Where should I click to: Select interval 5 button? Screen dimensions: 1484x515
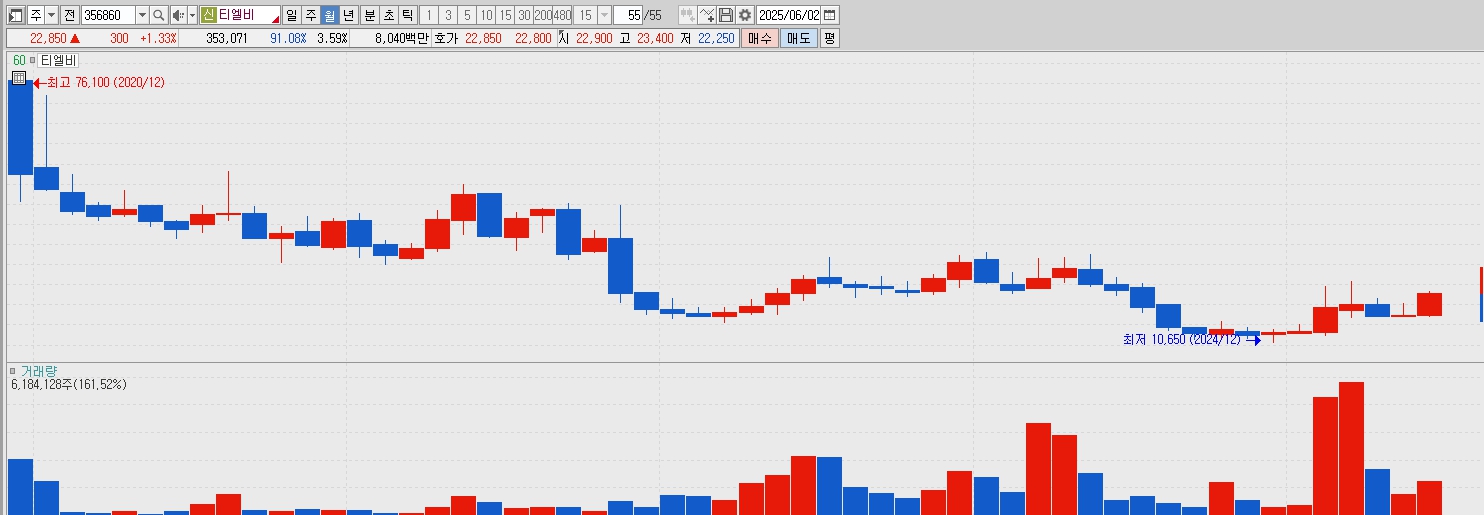[x=466, y=15]
